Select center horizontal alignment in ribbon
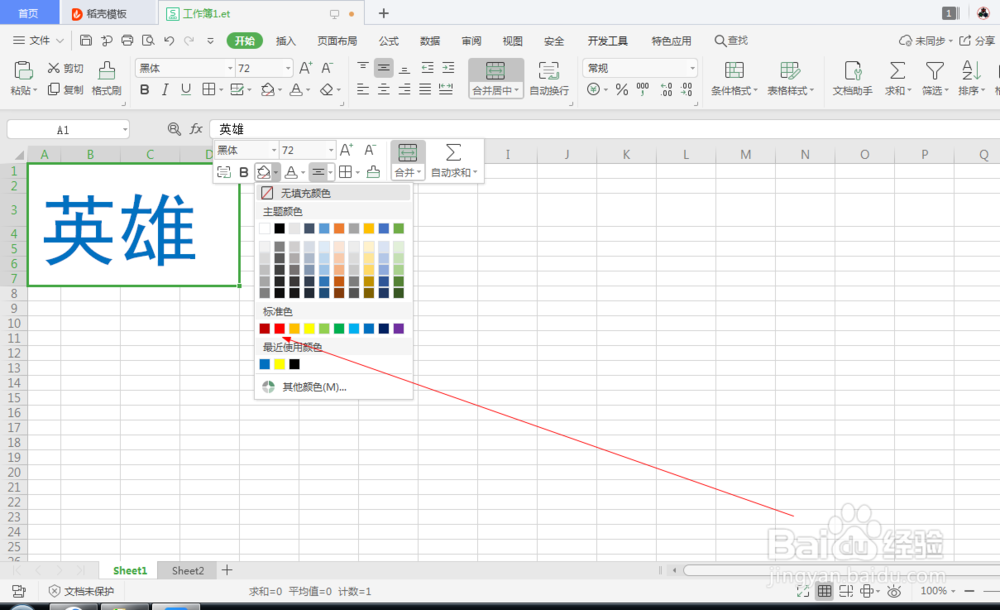 tap(384, 90)
